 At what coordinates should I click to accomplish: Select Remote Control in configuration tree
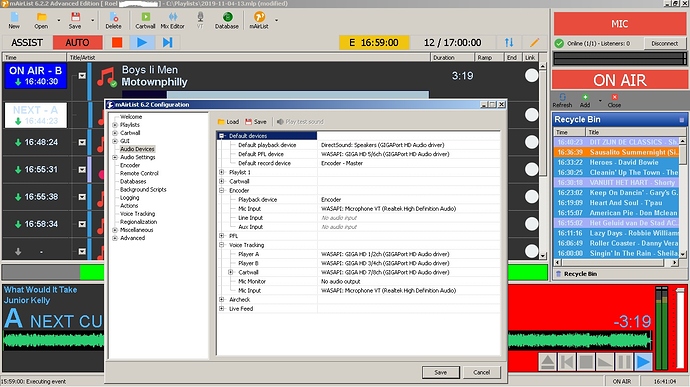click(x=139, y=173)
